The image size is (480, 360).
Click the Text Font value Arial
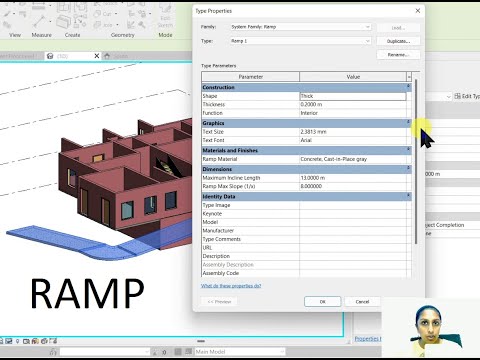click(353, 140)
